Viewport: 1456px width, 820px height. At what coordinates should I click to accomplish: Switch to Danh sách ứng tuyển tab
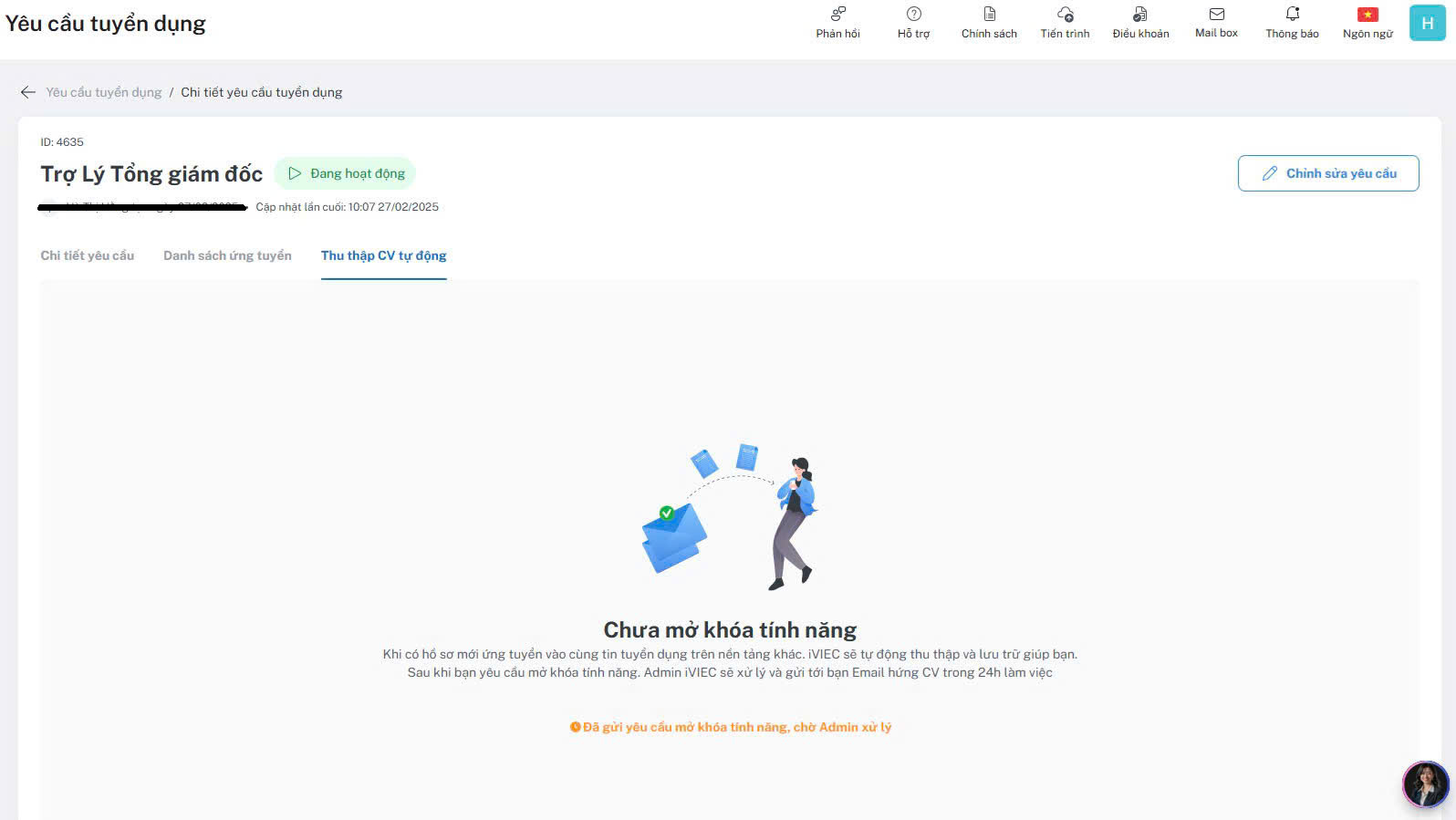[x=227, y=255]
